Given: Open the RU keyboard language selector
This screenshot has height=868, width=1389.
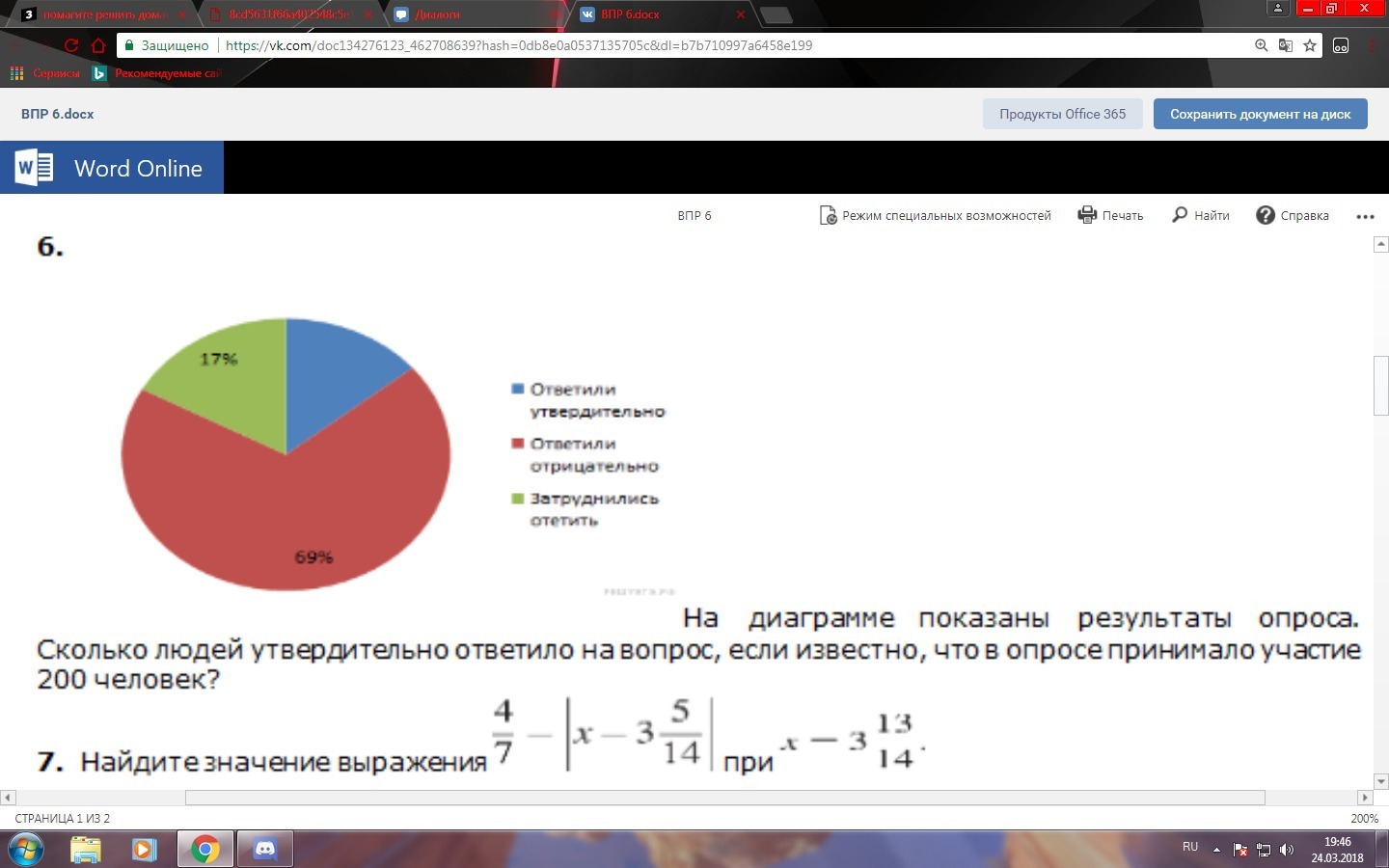Looking at the screenshot, I should tap(1190, 847).
